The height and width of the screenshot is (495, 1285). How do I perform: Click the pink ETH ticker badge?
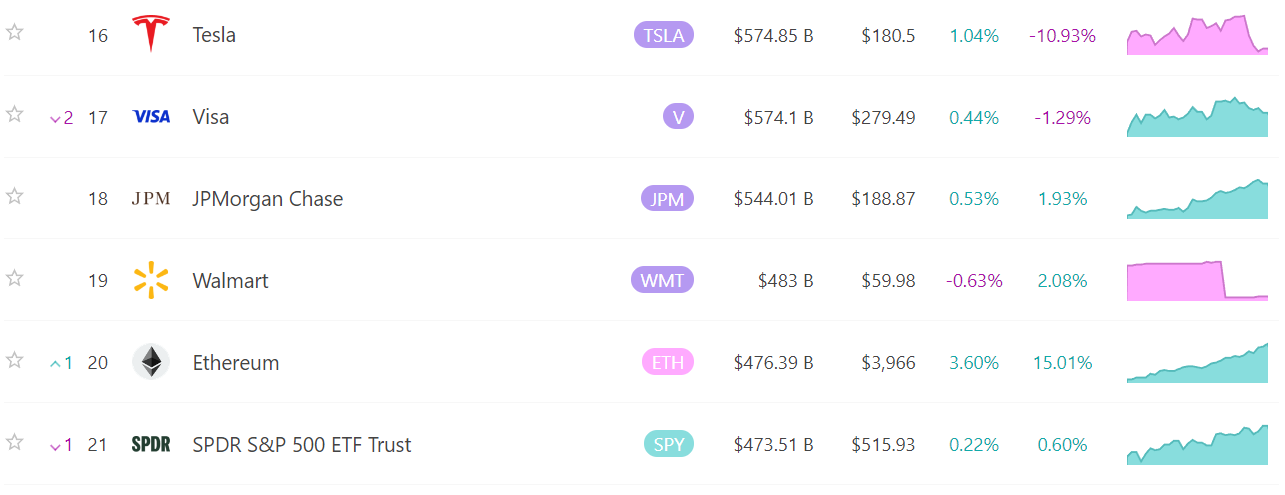(x=668, y=362)
